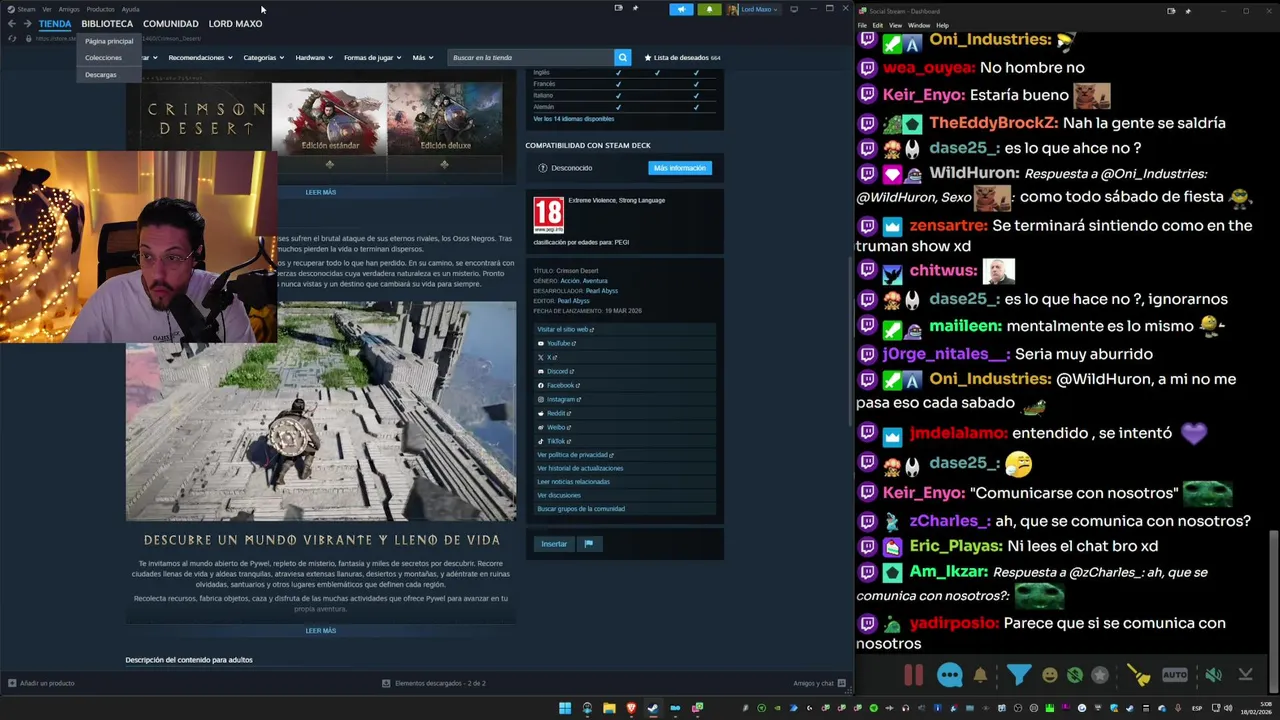Viewport: 1280px width, 720px height.
Task: Click the Buscar en la tienda search field
Action: (531, 58)
